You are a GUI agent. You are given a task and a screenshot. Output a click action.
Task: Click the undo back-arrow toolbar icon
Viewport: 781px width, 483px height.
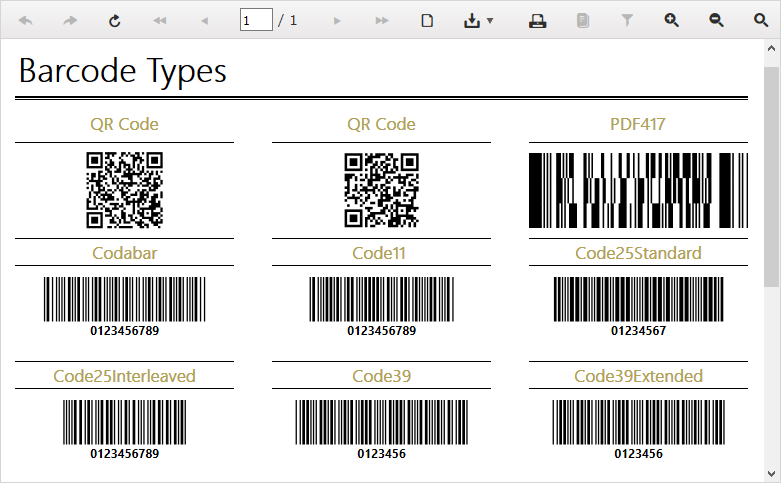pyautogui.click(x=25, y=20)
